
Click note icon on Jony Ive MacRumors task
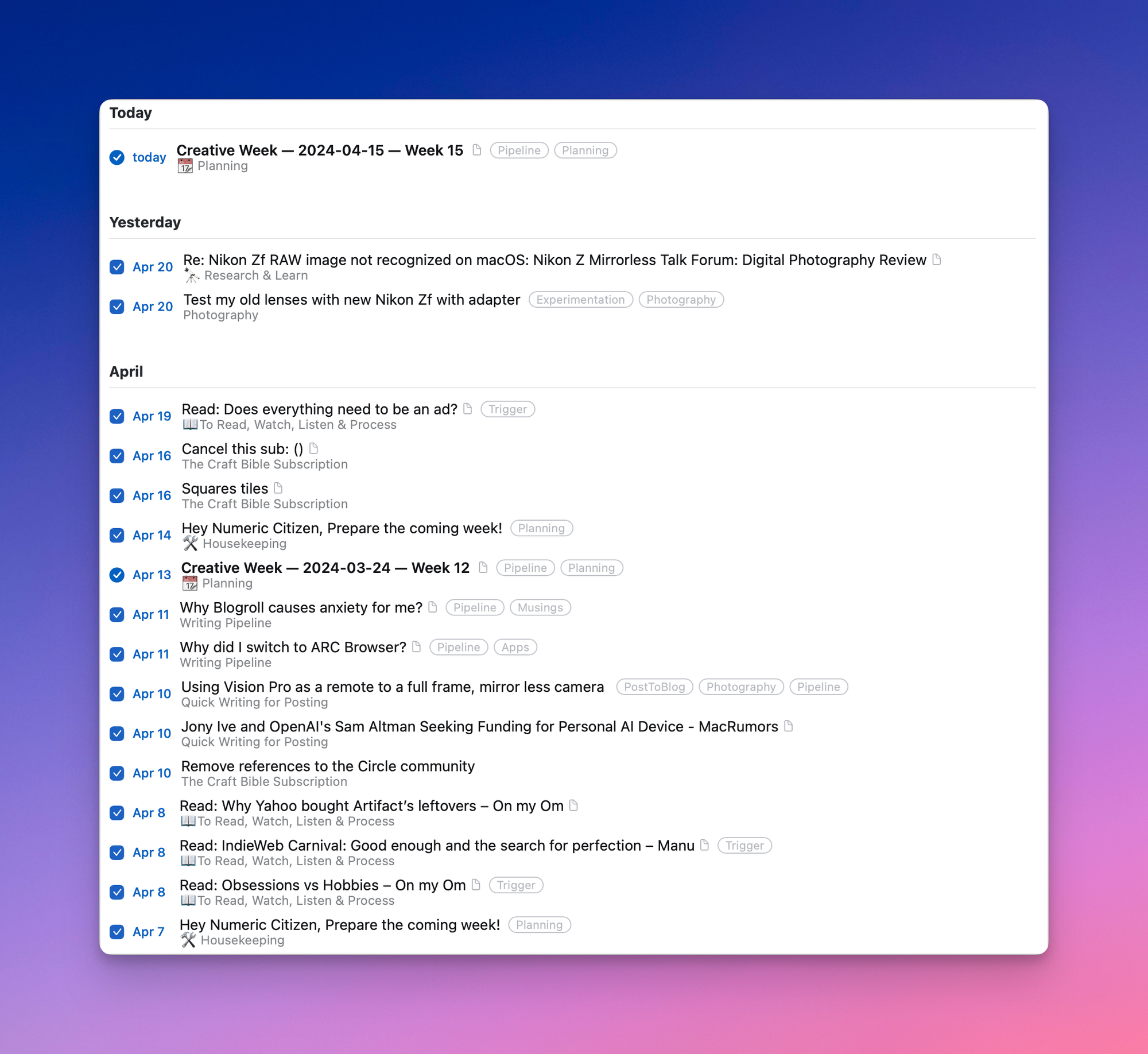789,726
